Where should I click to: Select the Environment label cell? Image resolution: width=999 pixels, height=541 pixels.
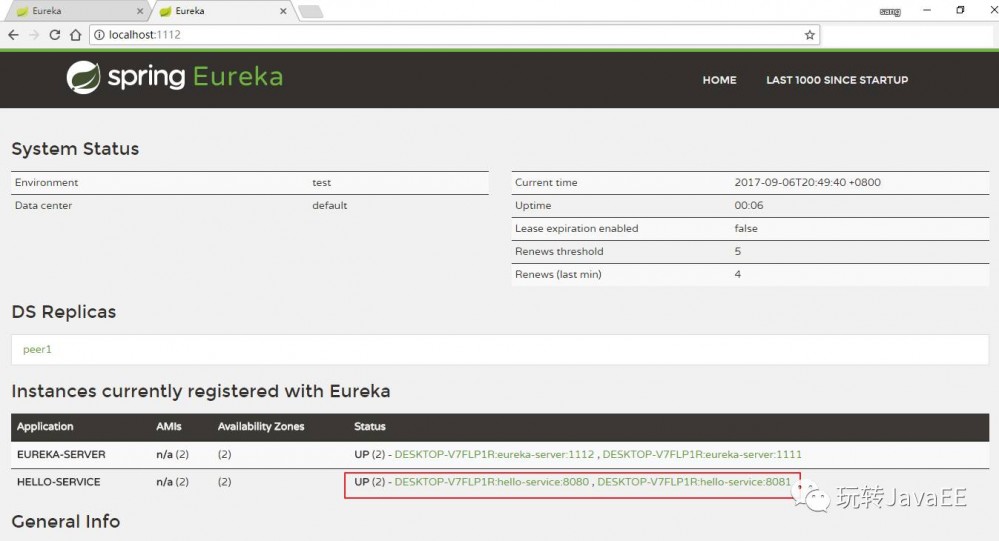(47, 182)
